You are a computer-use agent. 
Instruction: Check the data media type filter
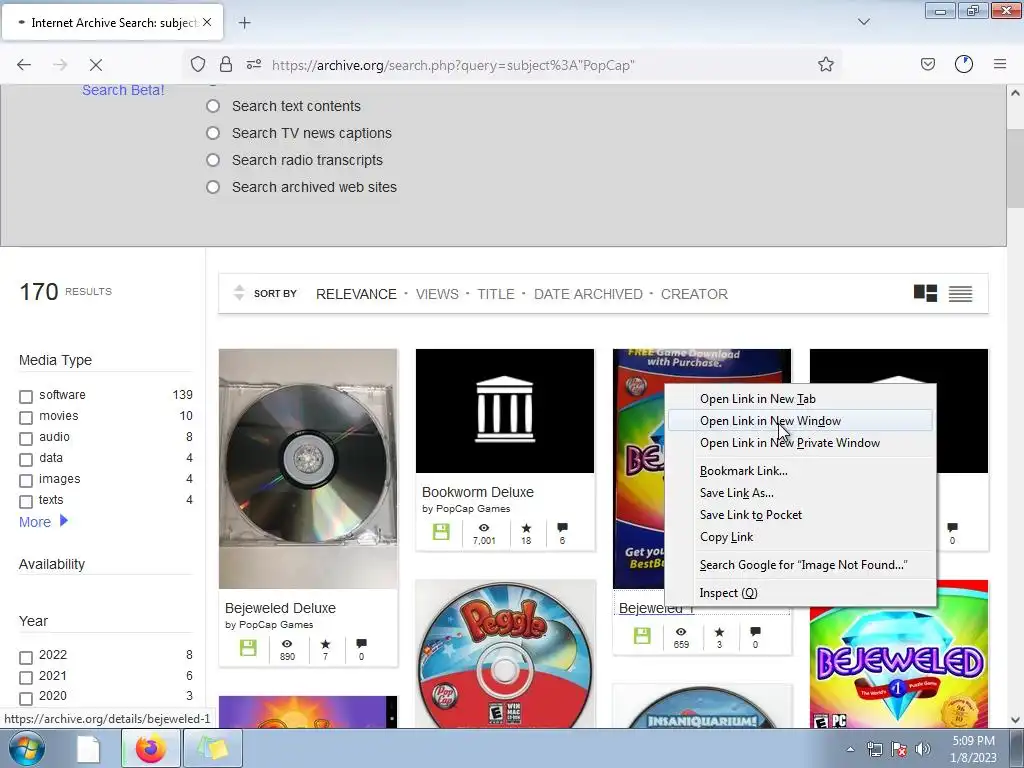click(26, 459)
